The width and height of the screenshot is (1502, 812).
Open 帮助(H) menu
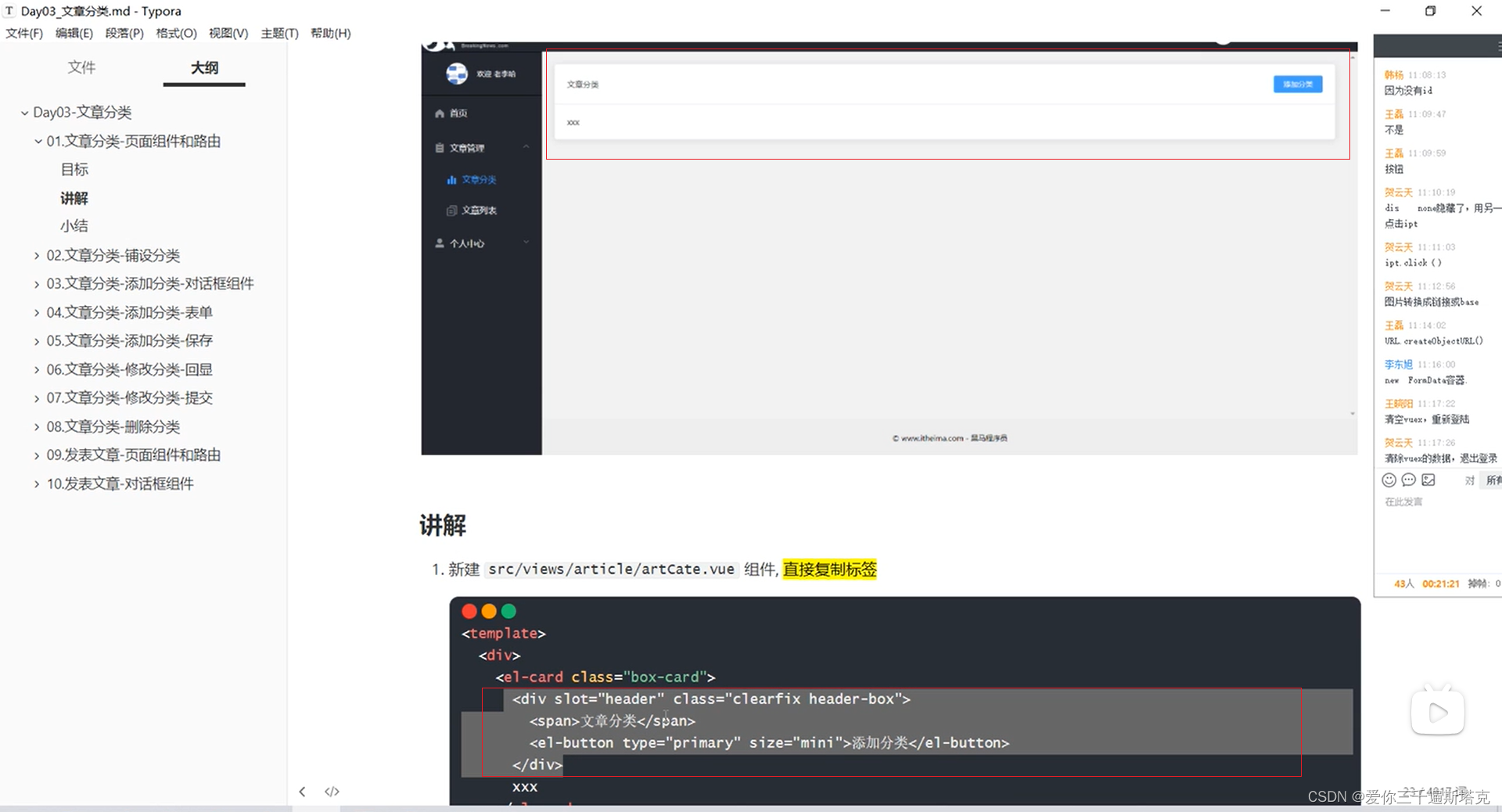click(331, 33)
